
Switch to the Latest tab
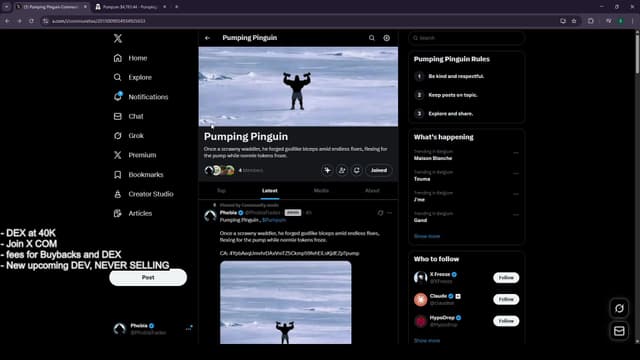click(x=270, y=191)
